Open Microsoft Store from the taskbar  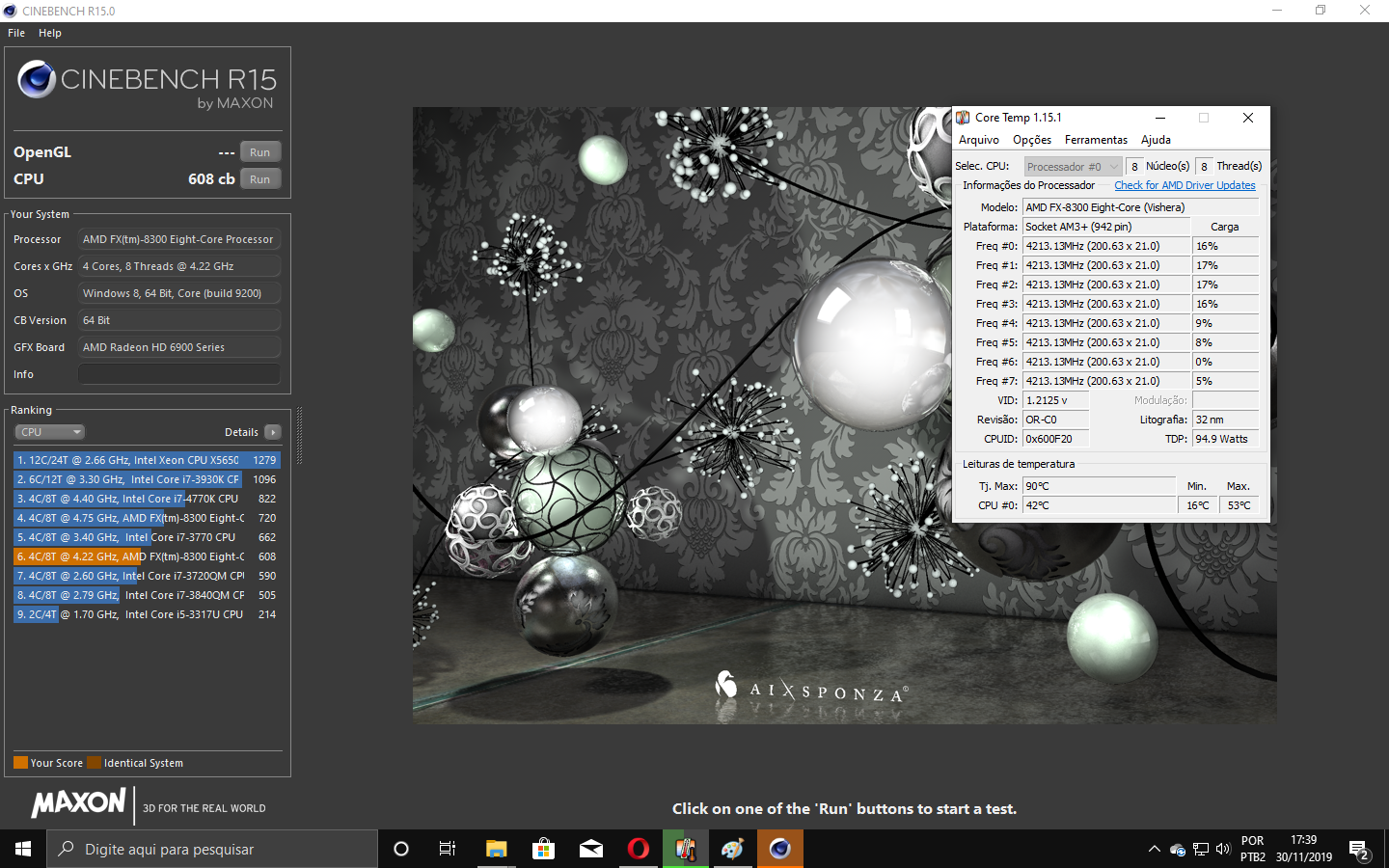coord(543,849)
